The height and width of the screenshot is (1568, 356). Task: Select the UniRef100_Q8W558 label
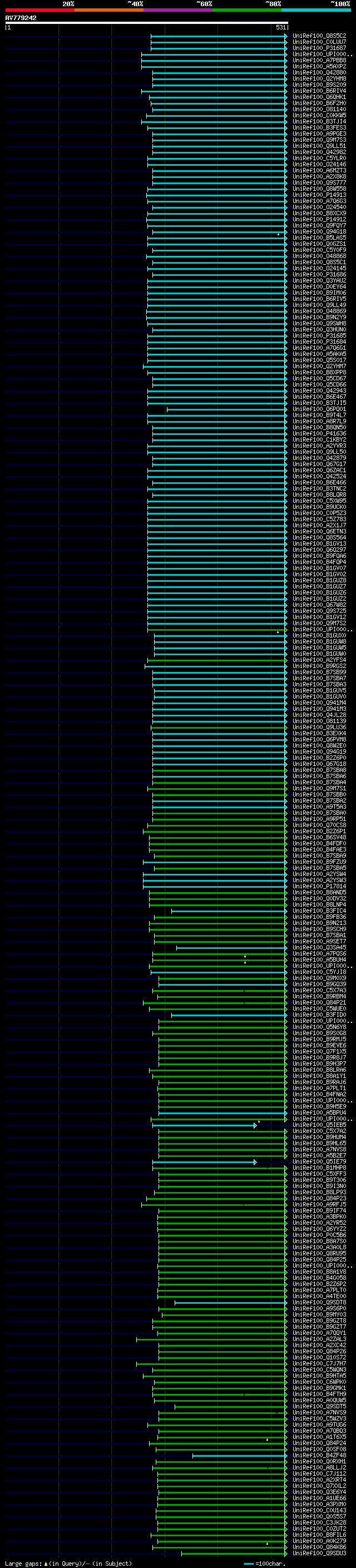[x=319, y=189]
